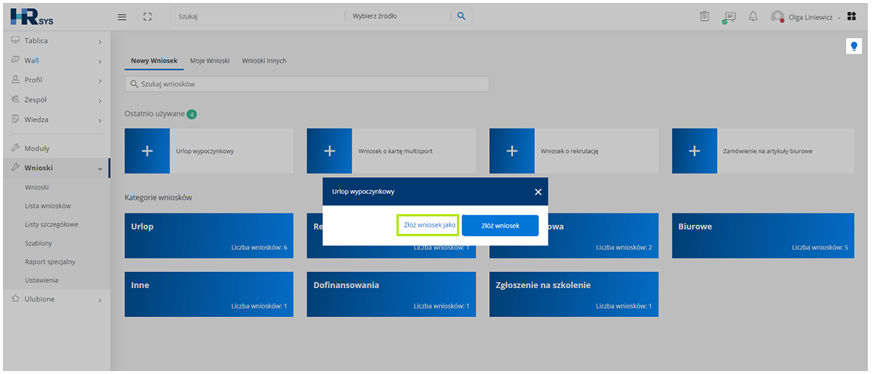Open the Wybierz źródło dropdown

coord(397,16)
